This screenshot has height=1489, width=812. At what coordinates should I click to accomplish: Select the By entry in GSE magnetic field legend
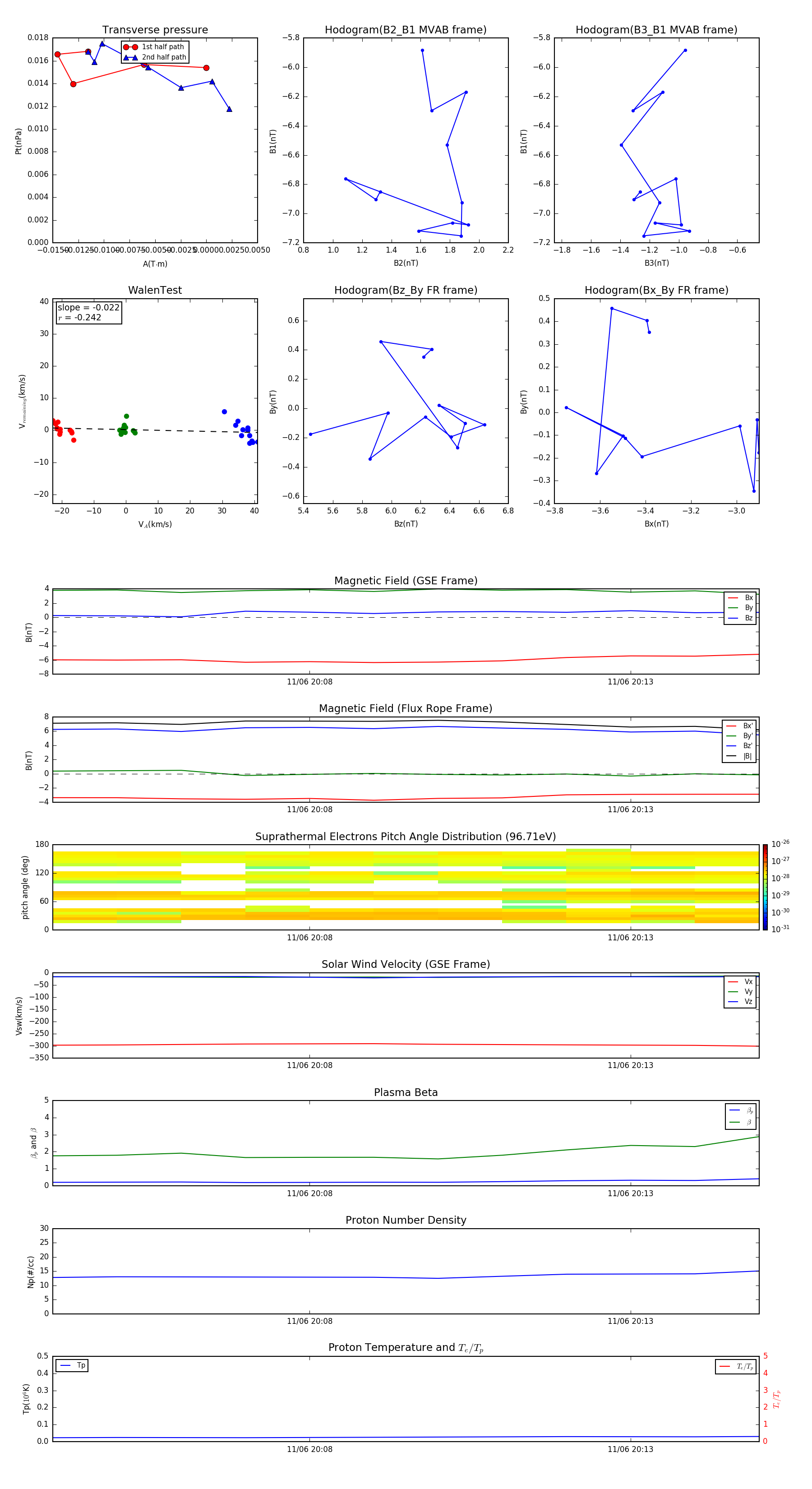[740, 608]
